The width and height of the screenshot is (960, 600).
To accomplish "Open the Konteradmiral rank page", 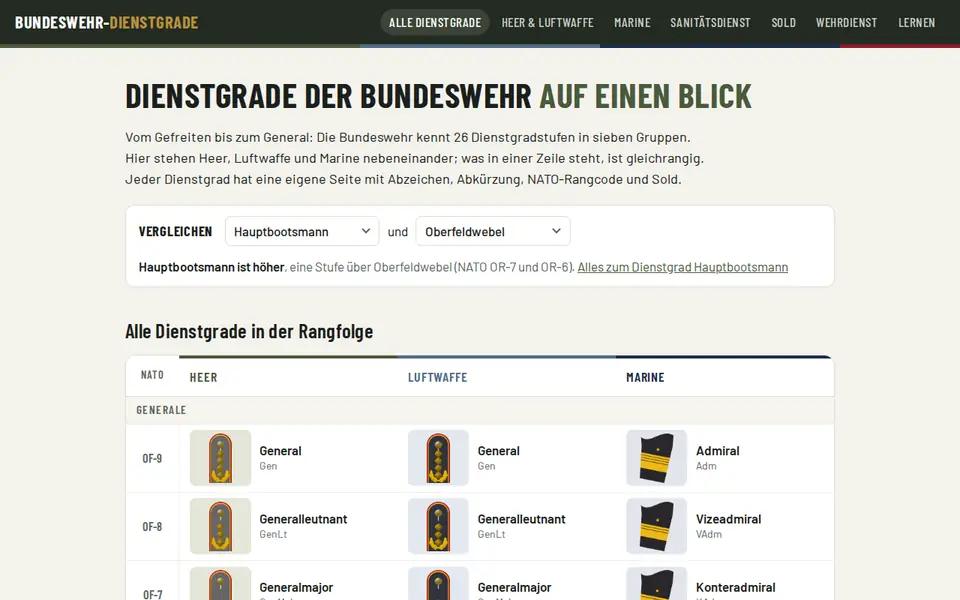I will tap(735, 587).
